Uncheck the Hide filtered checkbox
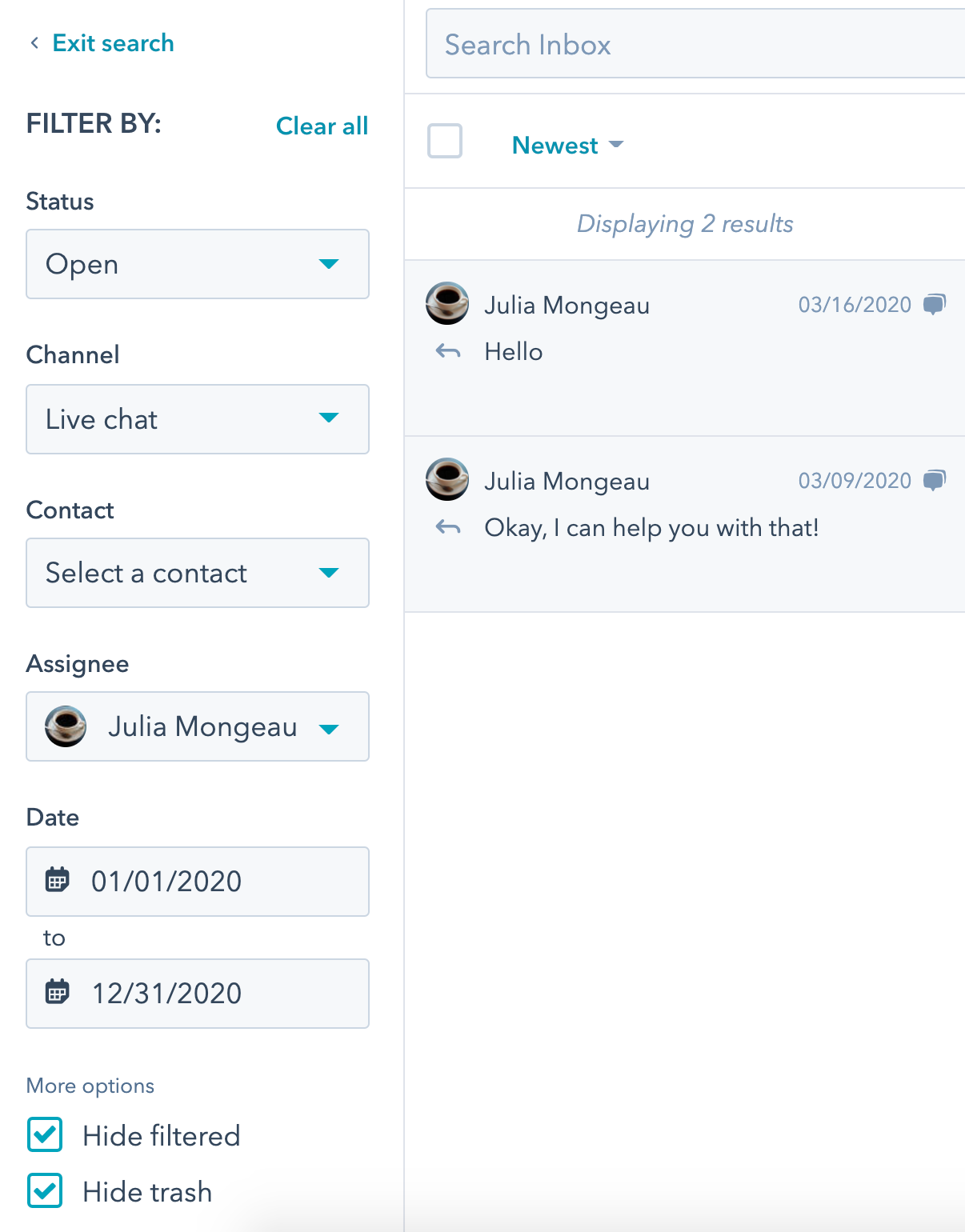 (45, 1134)
